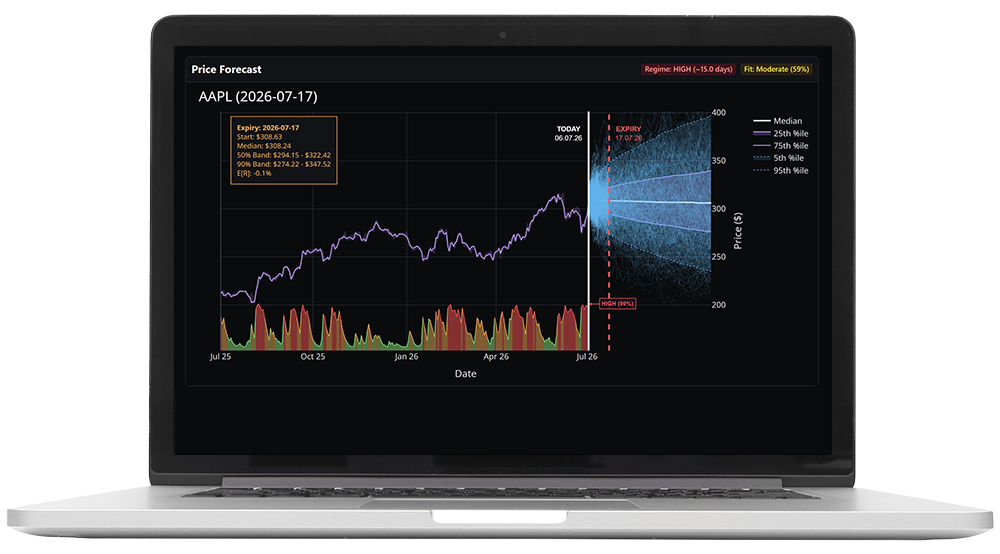The width and height of the screenshot is (1000, 554).
Task: Click the AAPL (2026-07-17) chart title
Action: point(258,96)
